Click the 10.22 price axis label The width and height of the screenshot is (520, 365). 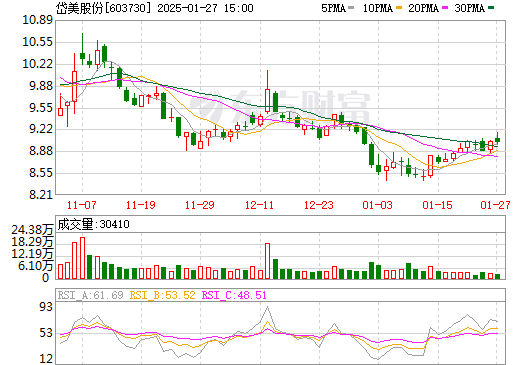37,64
